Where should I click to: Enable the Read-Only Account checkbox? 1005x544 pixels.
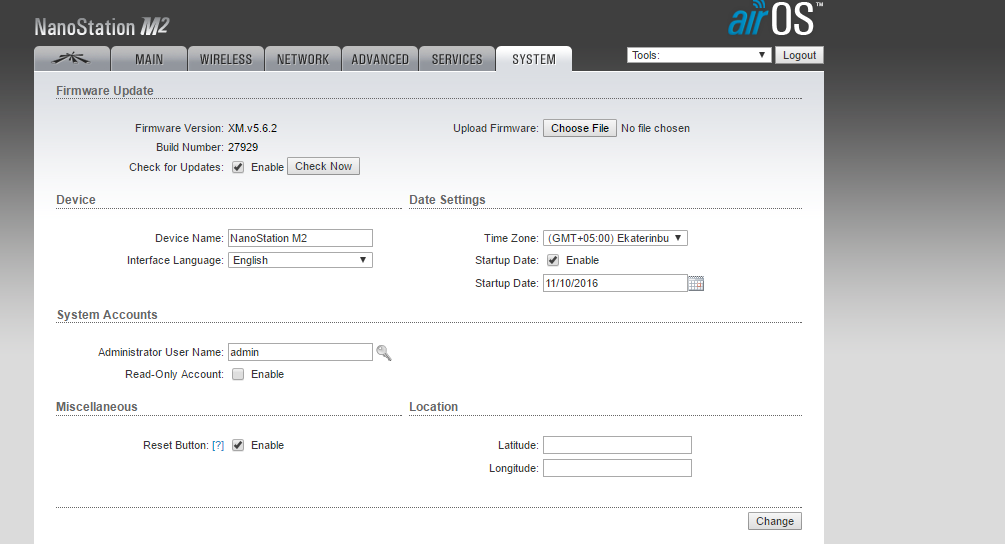click(x=238, y=374)
